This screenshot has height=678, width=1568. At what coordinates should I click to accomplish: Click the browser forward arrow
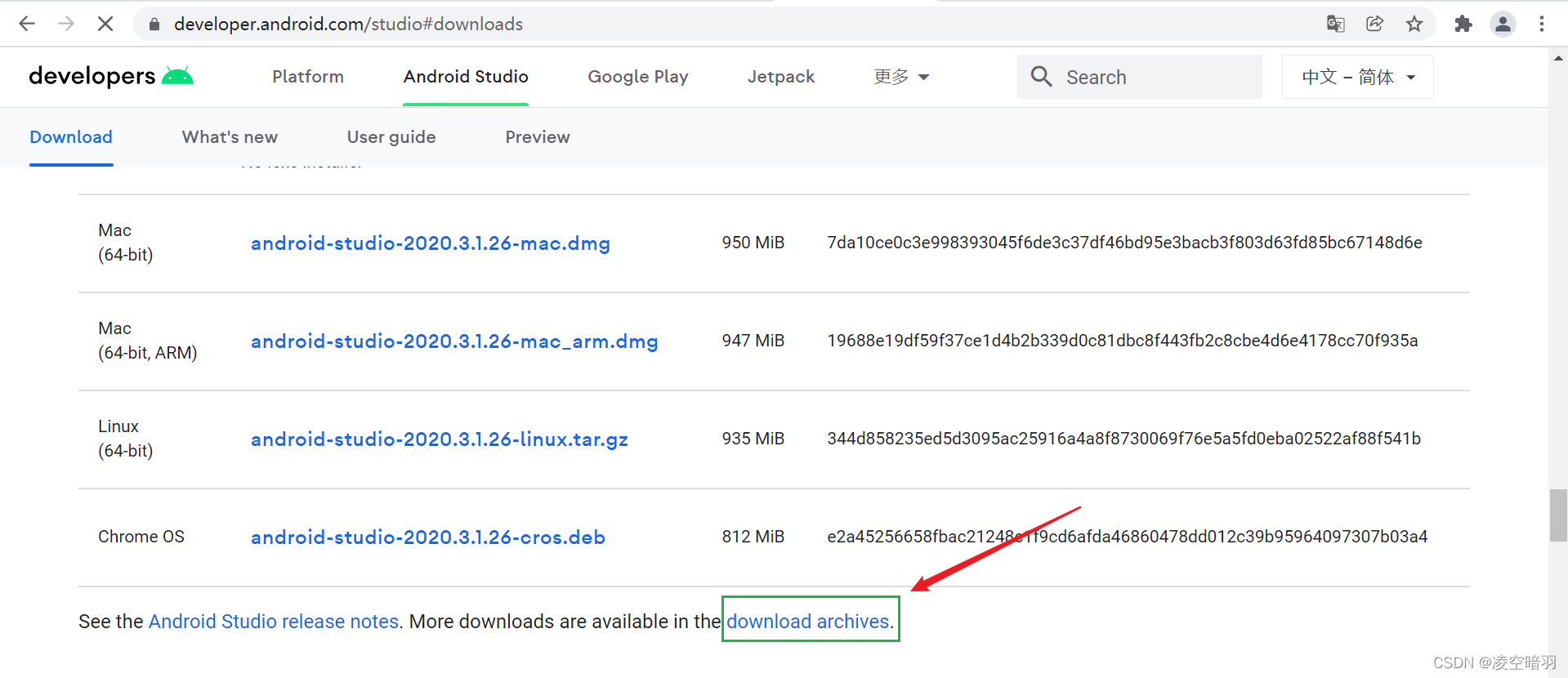66,24
